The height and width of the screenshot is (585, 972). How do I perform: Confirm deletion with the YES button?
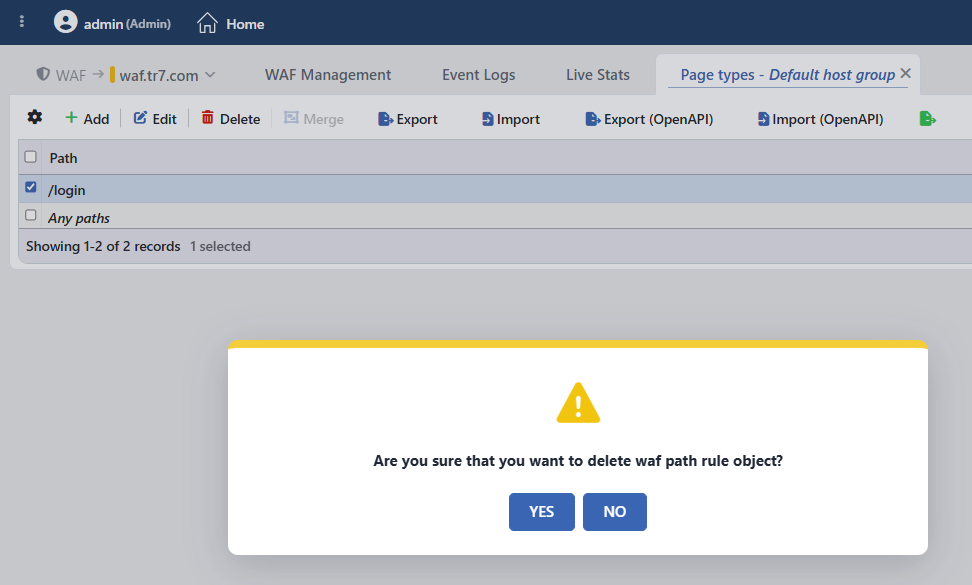pos(542,512)
